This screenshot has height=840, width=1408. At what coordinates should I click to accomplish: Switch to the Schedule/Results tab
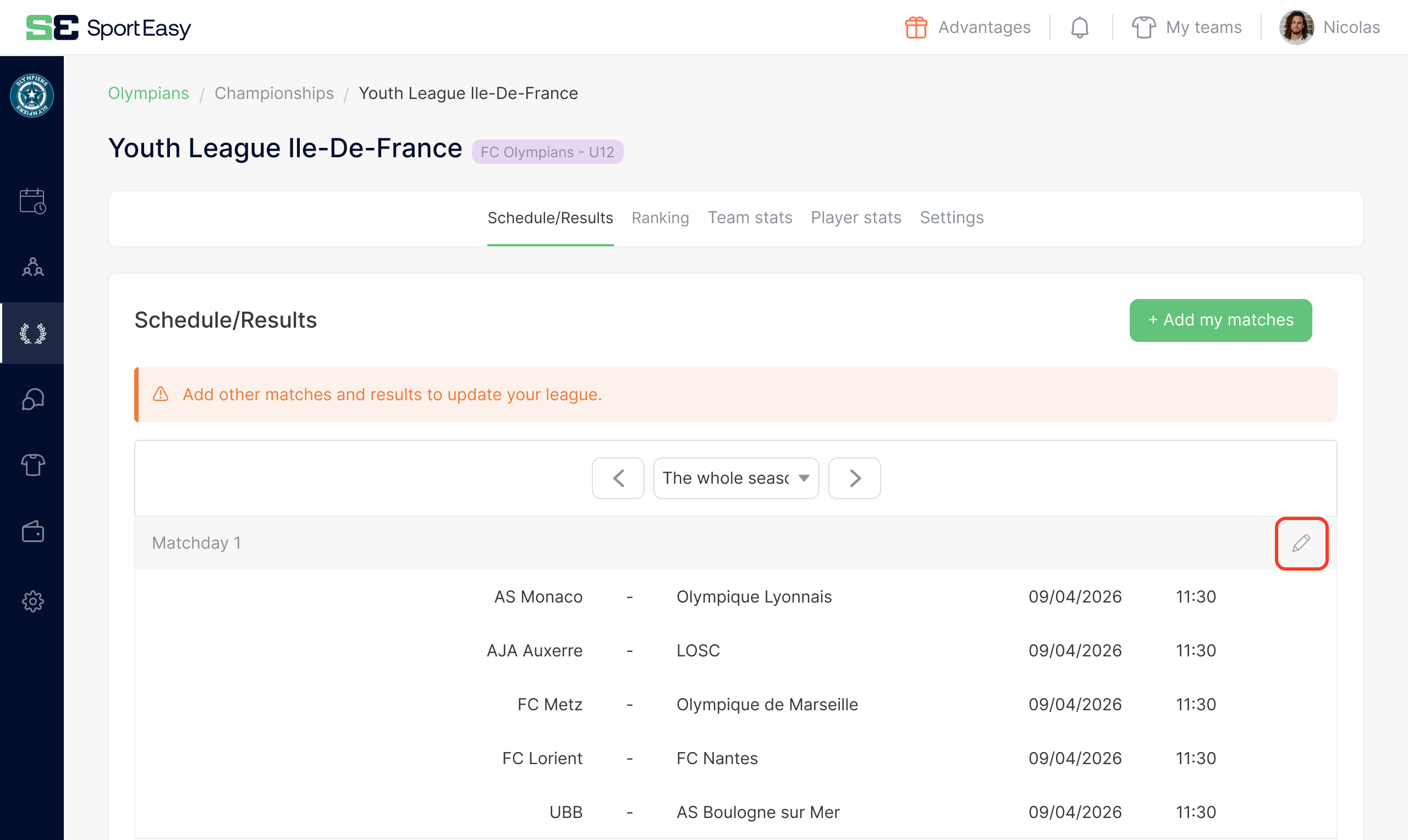550,218
